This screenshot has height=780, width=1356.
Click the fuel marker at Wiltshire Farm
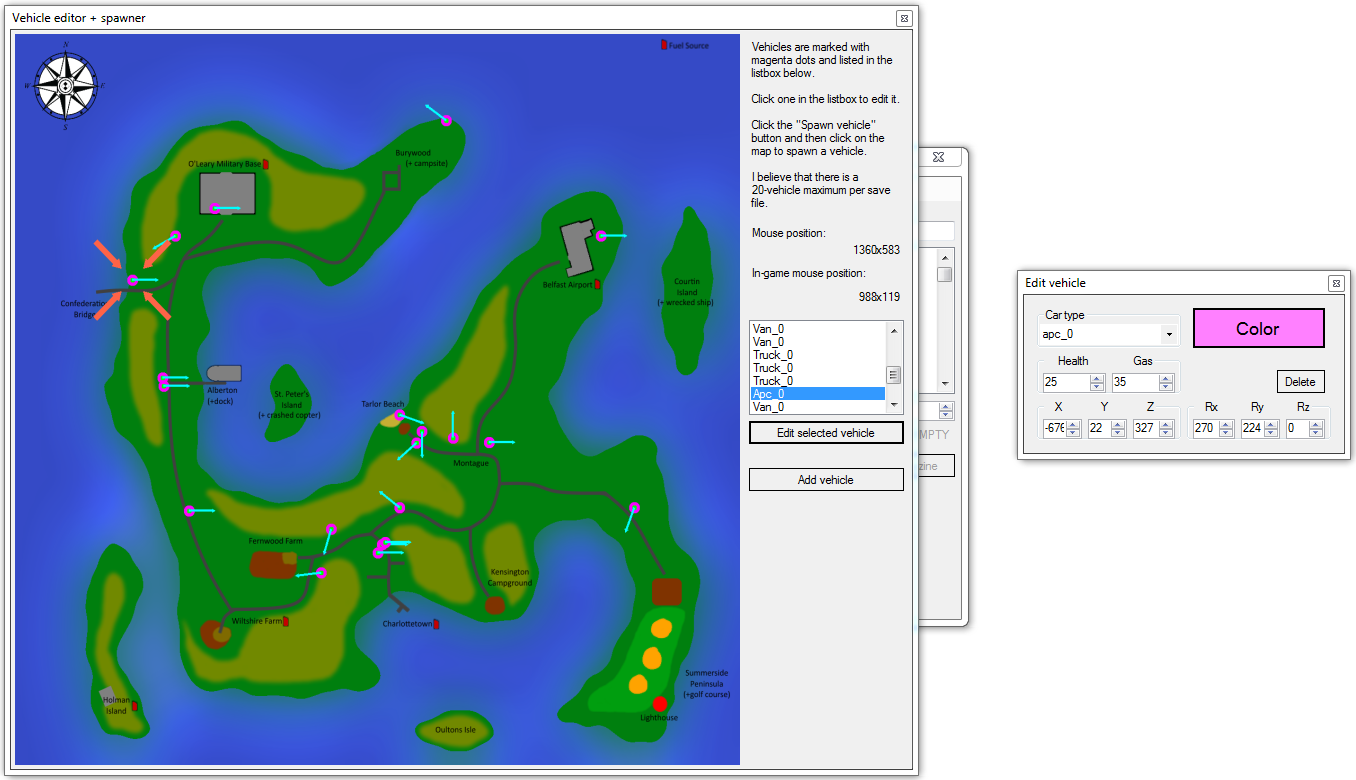[286, 622]
